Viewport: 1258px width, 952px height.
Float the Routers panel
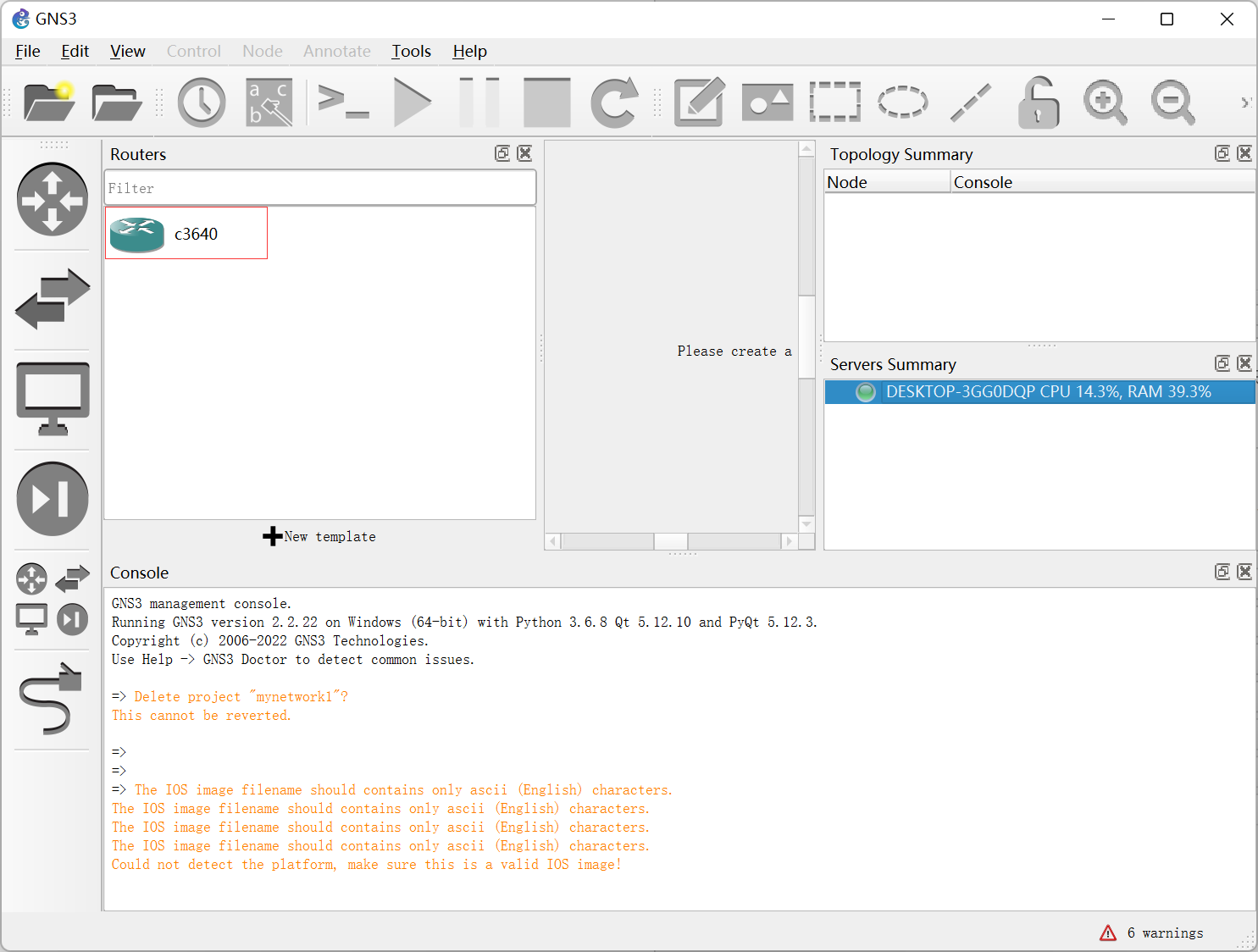502,153
